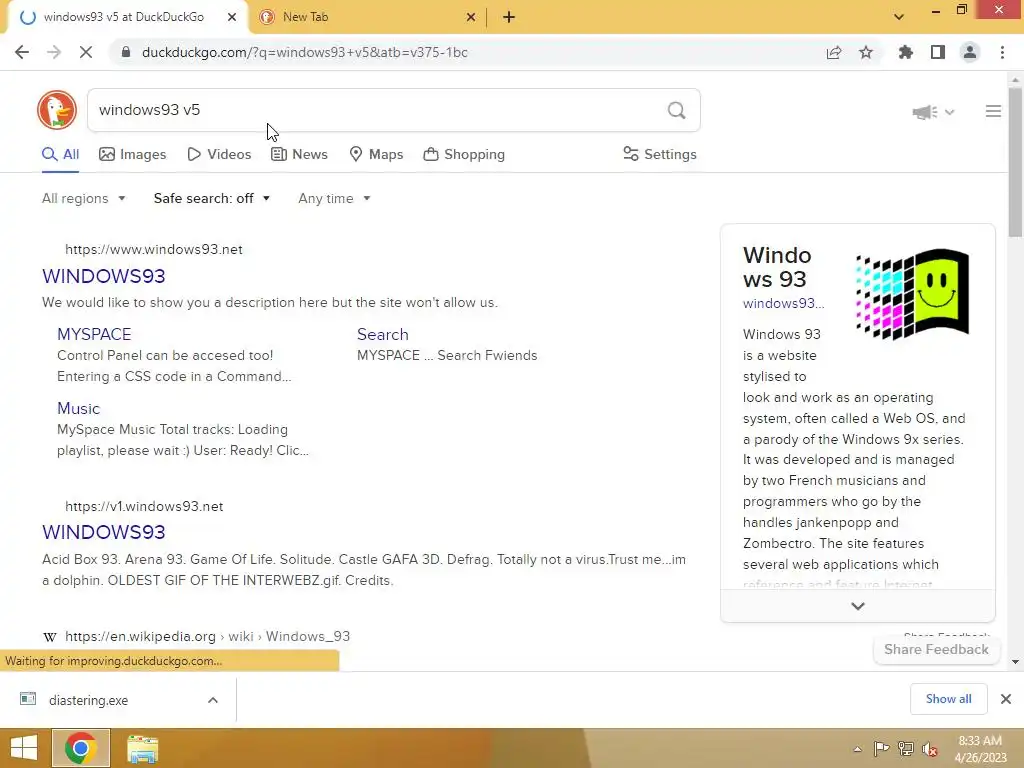Click the padlock site info icon
The height and width of the screenshot is (768, 1024).
[125, 52]
